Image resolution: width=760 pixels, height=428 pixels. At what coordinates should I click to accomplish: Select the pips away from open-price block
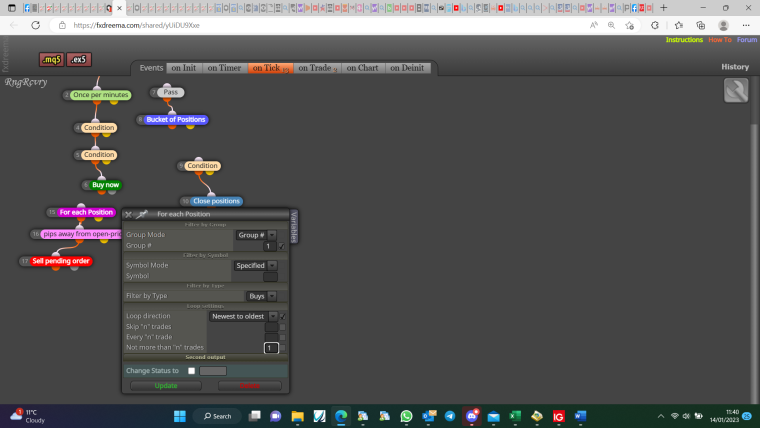click(81, 234)
